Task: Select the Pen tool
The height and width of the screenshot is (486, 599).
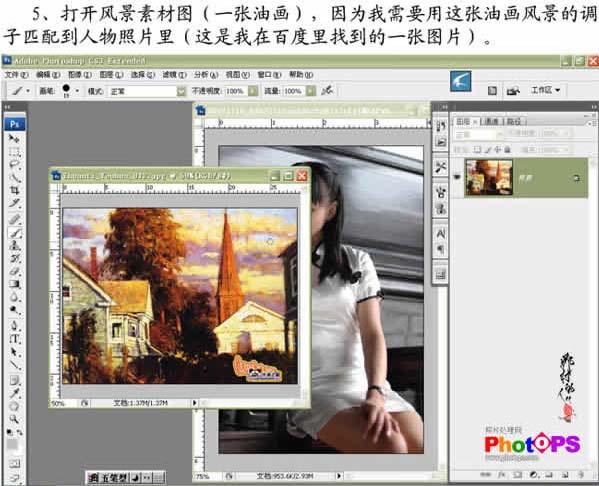Action: tap(14, 326)
